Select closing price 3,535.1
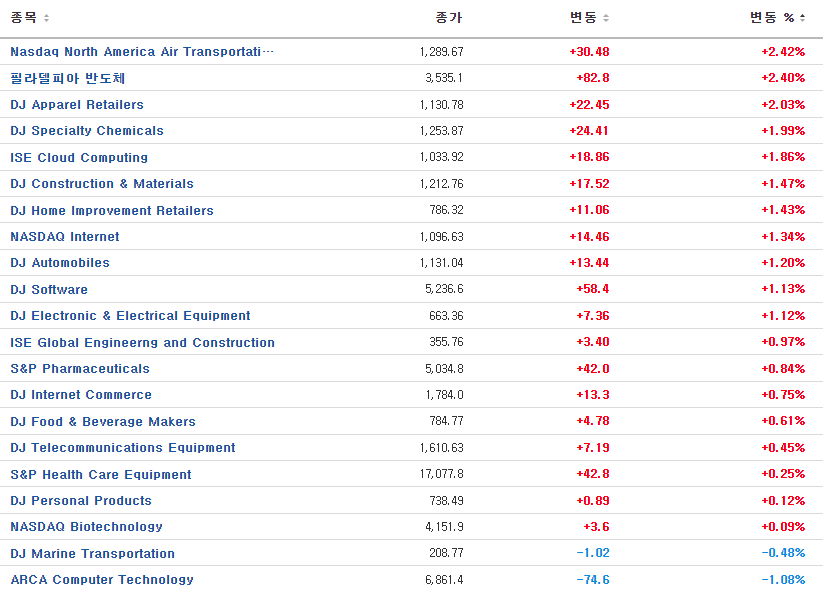The image size is (823, 601). click(x=444, y=78)
